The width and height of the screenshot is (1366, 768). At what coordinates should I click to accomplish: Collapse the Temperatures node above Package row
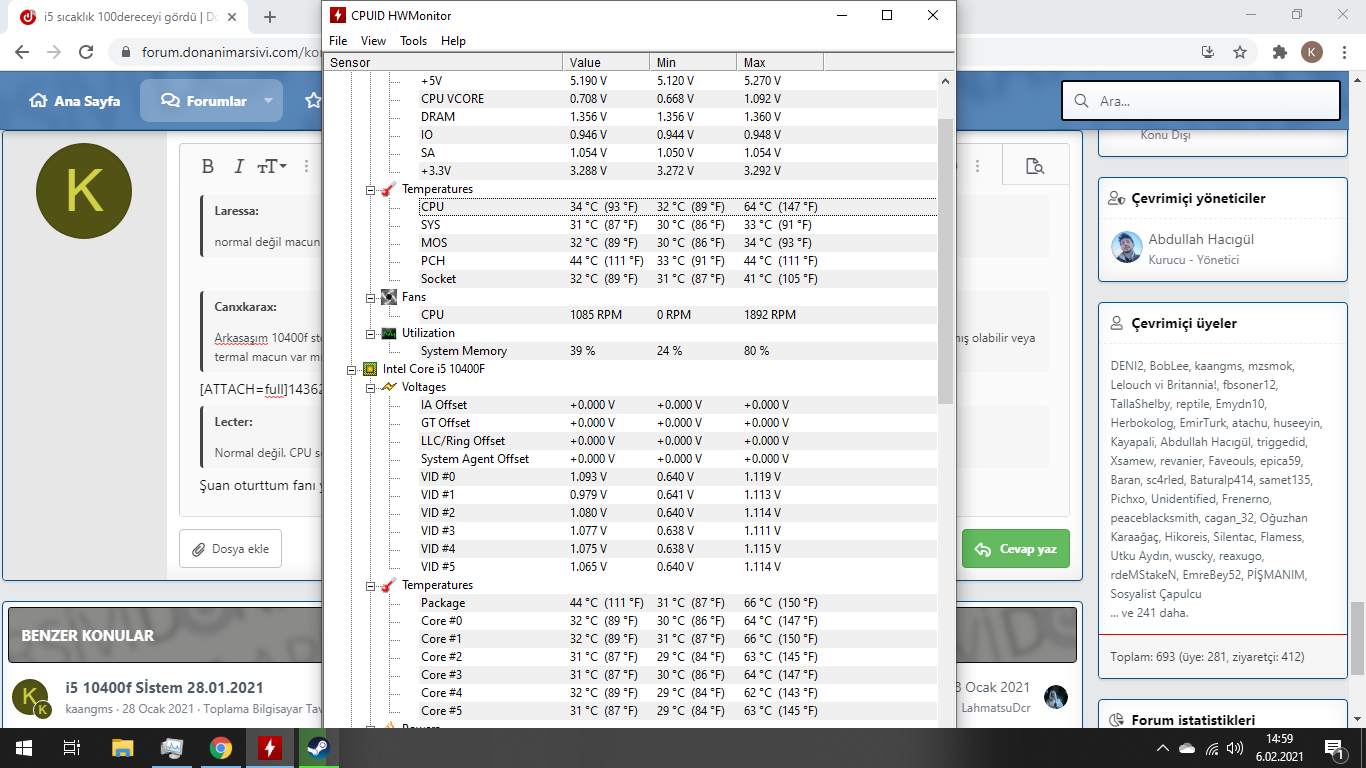click(x=370, y=585)
